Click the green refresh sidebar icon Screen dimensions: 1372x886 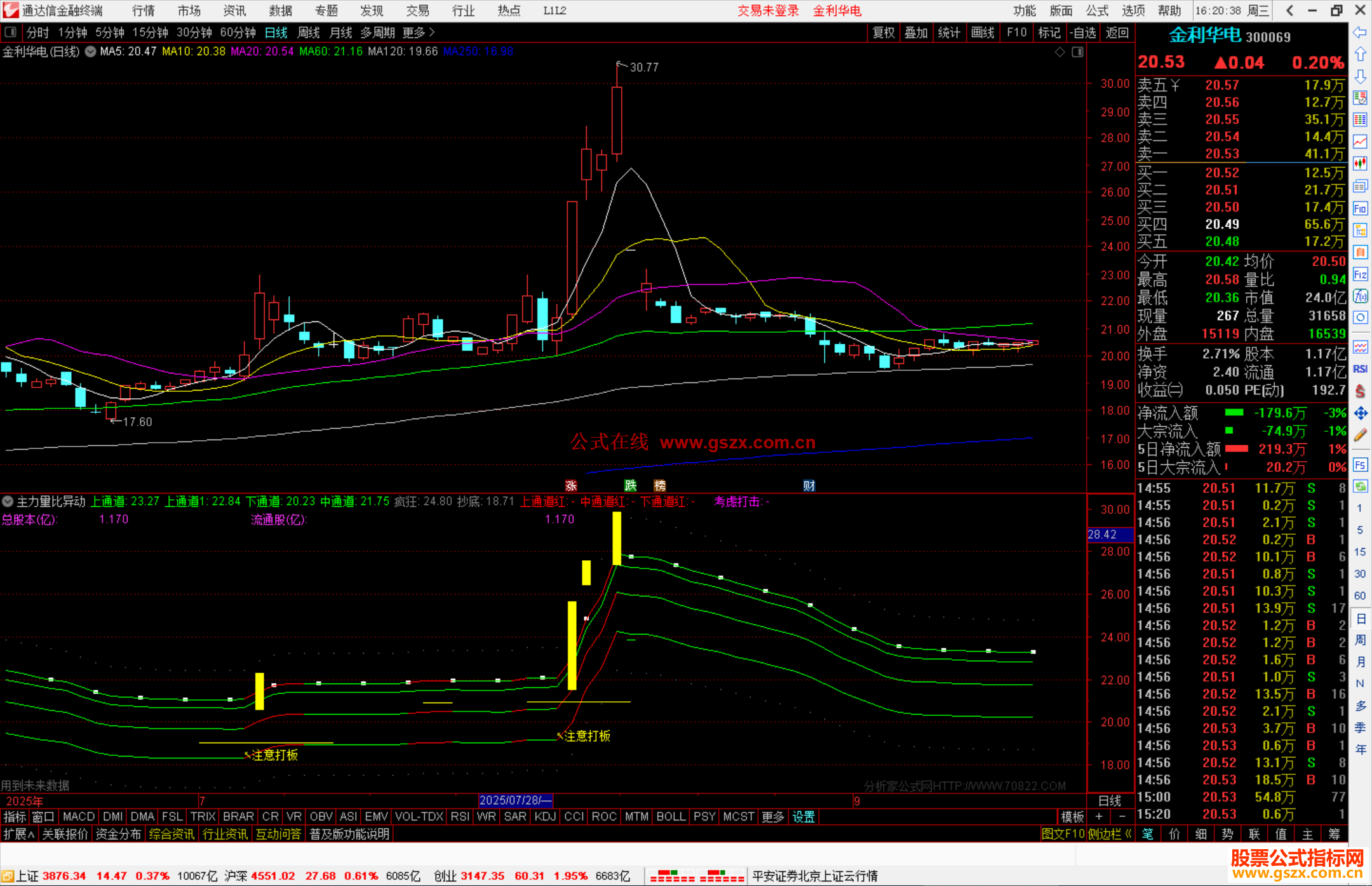[1360, 487]
